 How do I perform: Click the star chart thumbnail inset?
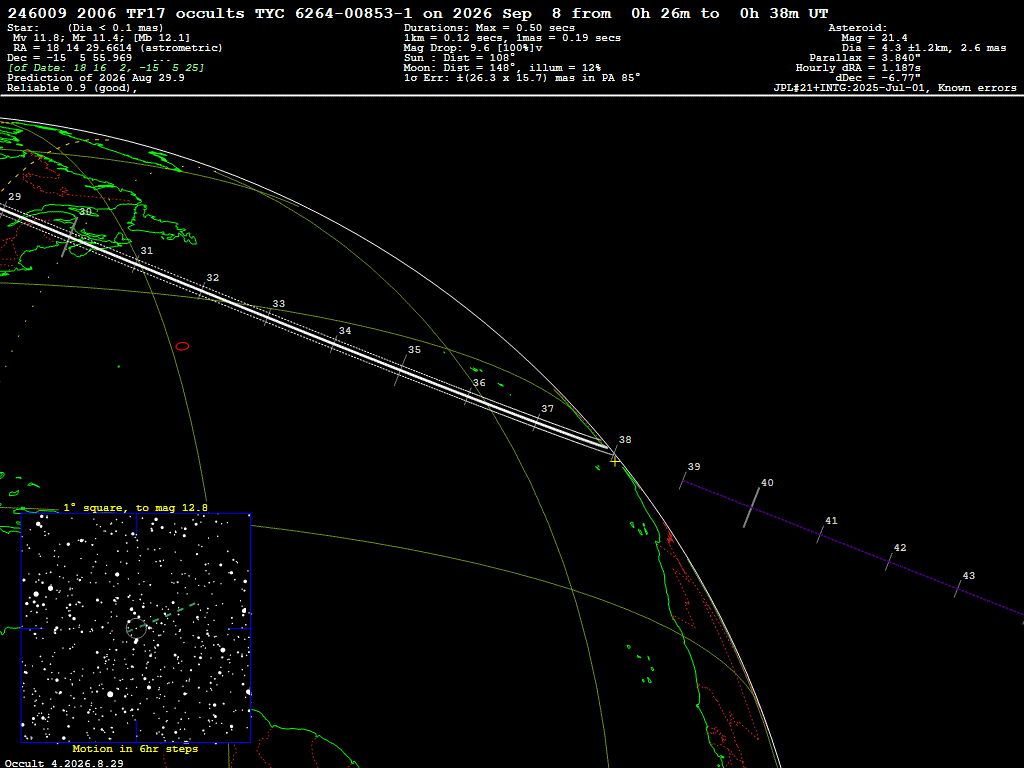(136, 628)
